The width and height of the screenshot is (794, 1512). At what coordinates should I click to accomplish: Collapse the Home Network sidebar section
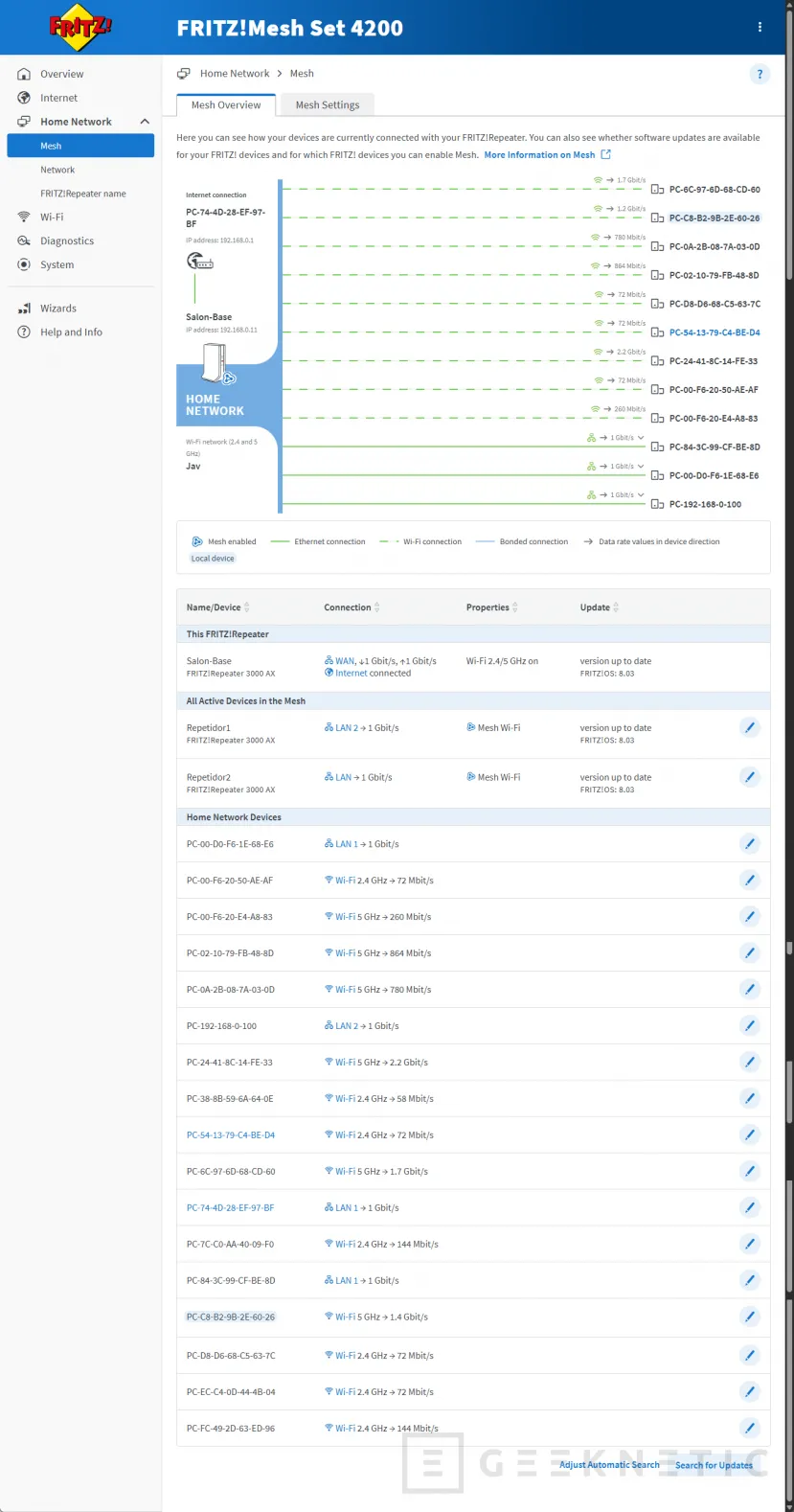click(145, 122)
